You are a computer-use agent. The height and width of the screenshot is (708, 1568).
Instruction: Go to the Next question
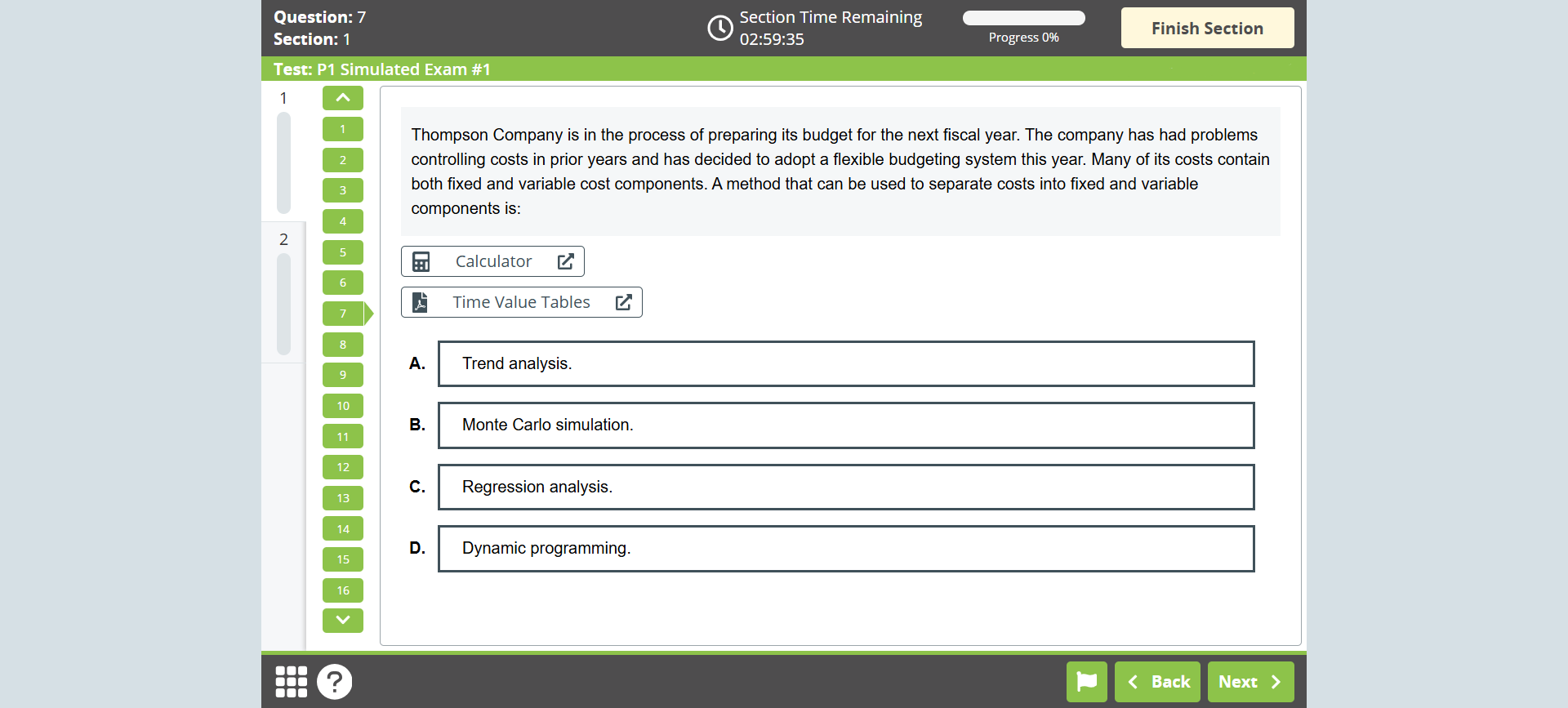1249,682
